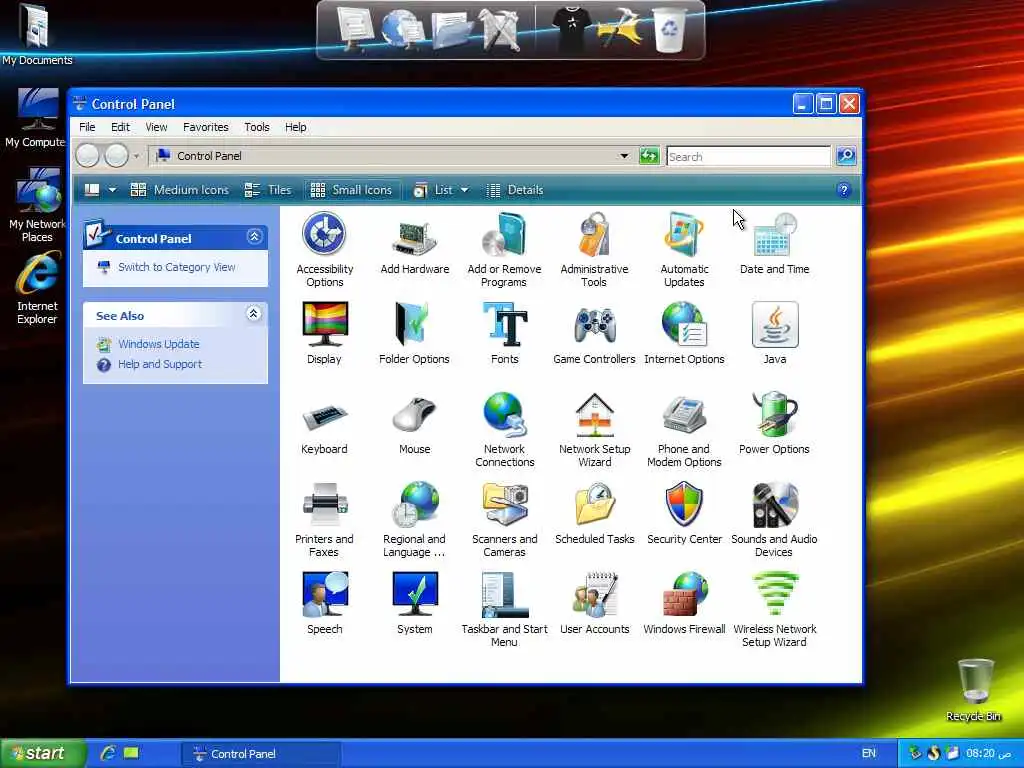This screenshot has width=1024, height=768.
Task: Collapse the Control Panel sidebar section
Action: [x=255, y=236]
